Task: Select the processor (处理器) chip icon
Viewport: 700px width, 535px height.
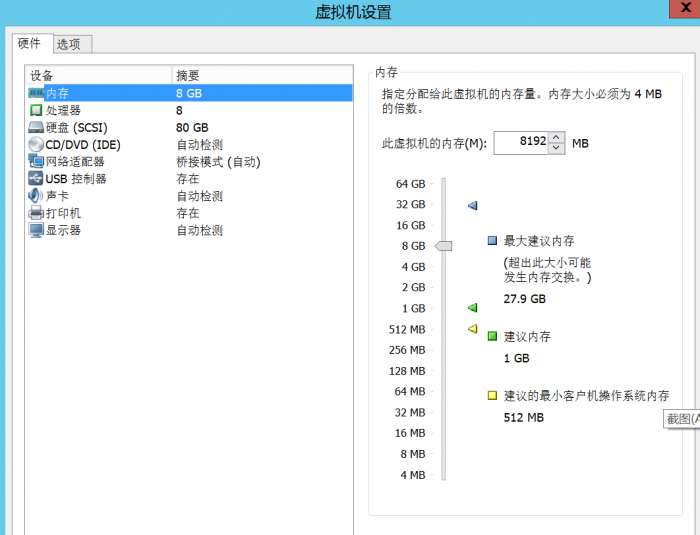Action: coord(36,110)
